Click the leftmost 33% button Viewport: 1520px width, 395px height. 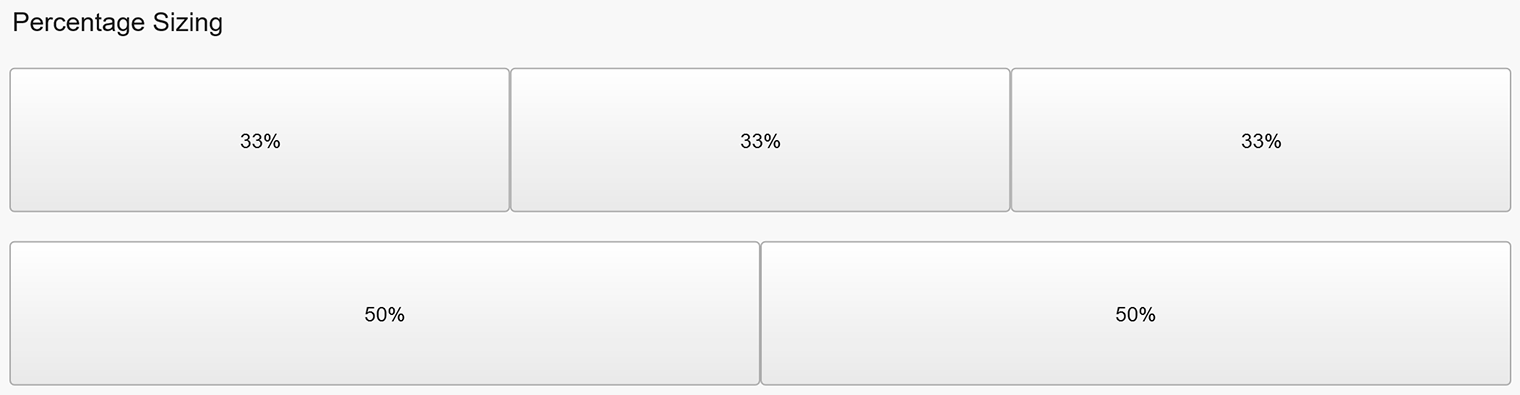coord(260,140)
